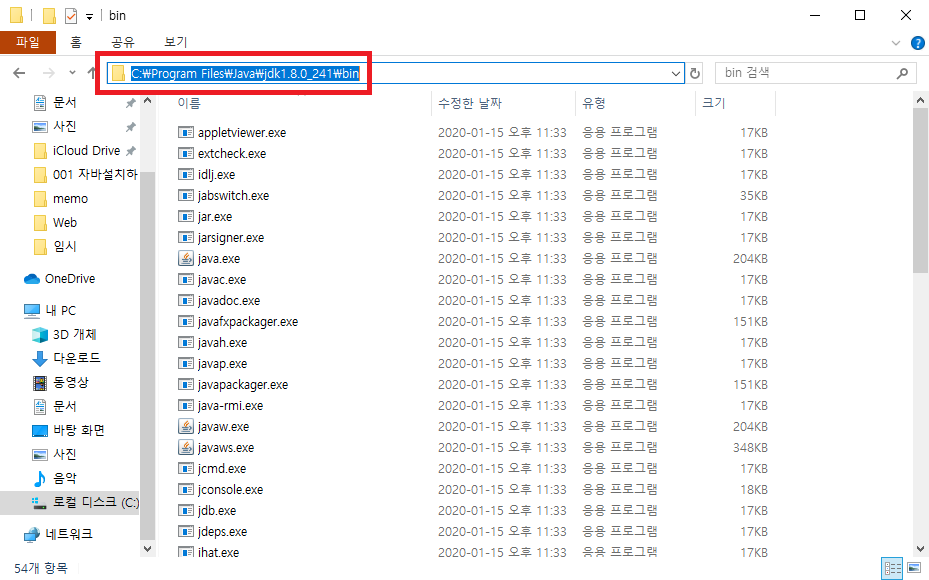Image resolution: width=929 pixels, height=580 pixels.
Task: Open 음악 music note icon
Action: [x=40, y=478]
